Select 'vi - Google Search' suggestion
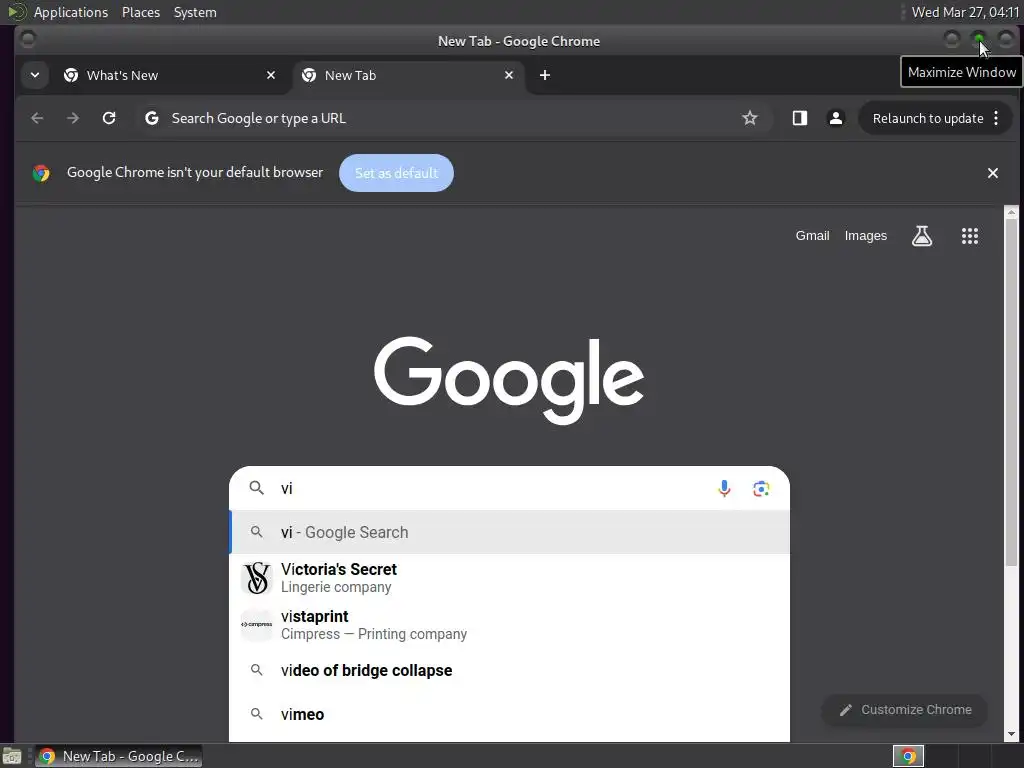 pos(509,532)
